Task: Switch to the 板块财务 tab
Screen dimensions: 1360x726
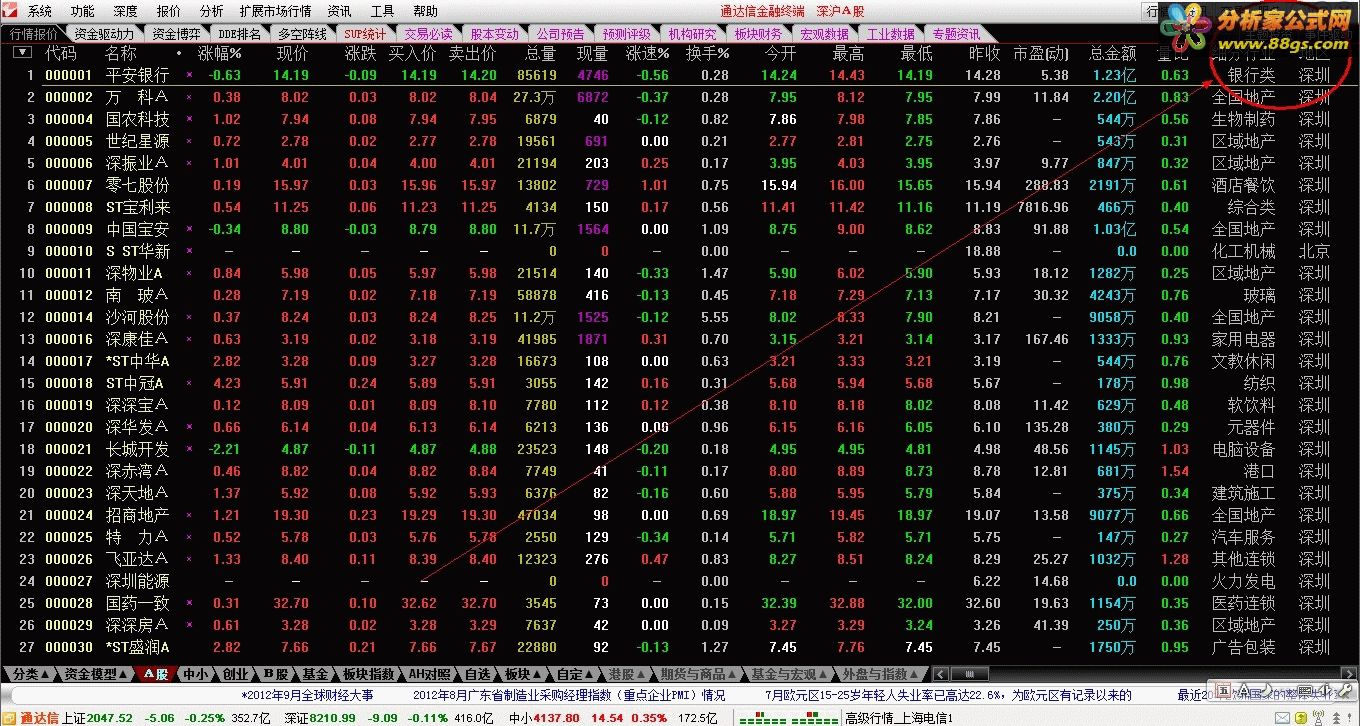Action: pos(758,33)
